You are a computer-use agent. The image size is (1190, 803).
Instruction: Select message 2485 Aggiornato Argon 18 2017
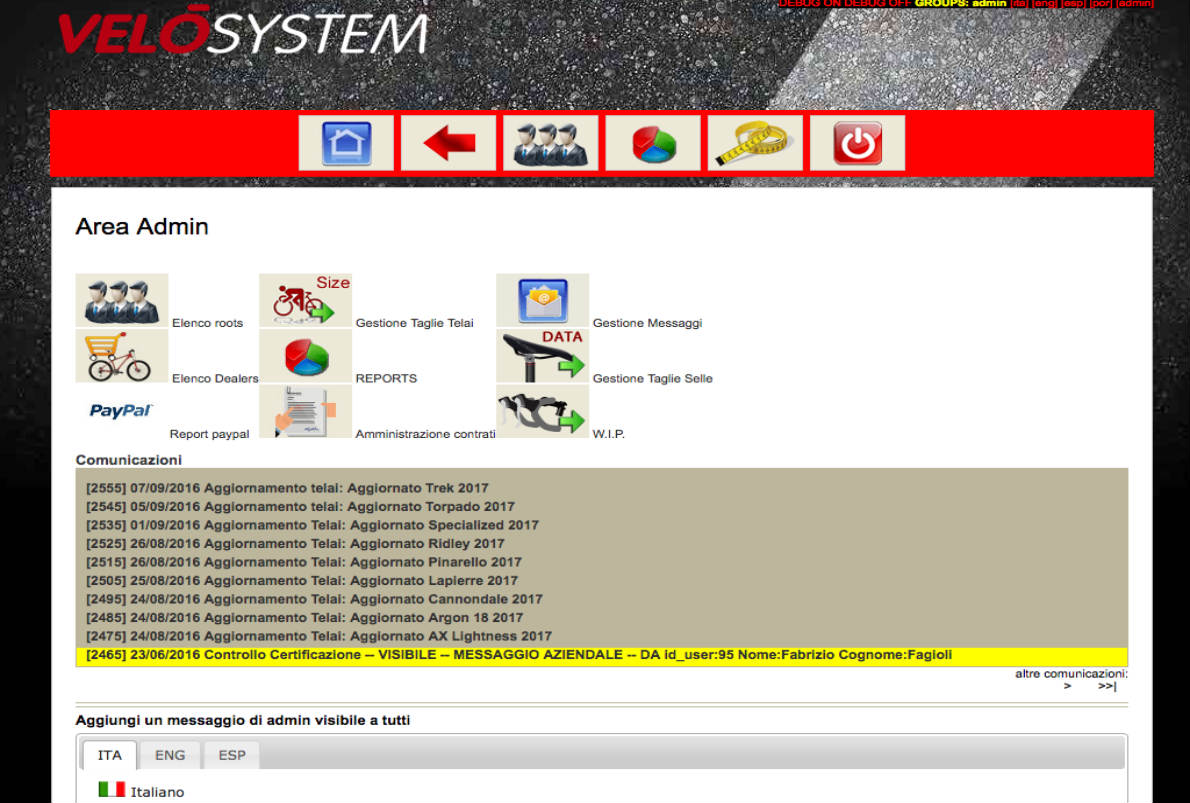coord(304,618)
